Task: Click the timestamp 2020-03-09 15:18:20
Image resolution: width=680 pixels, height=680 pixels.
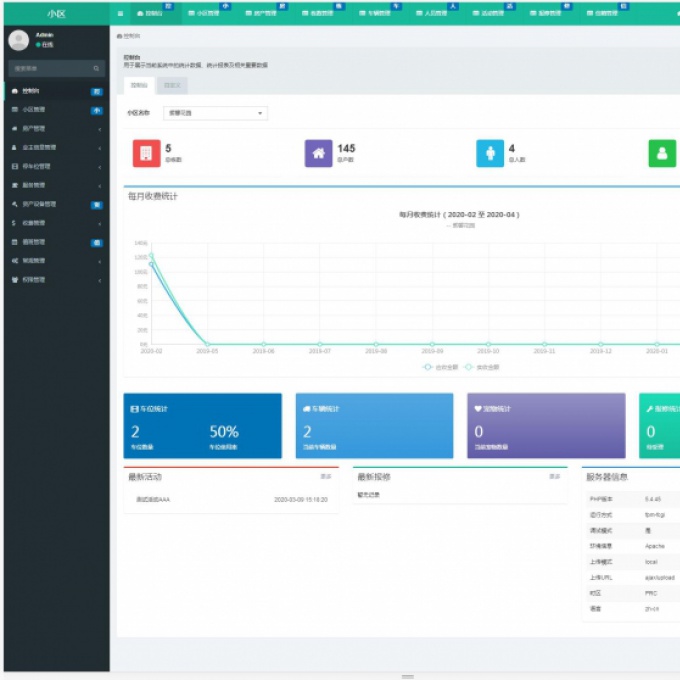Action: 301,500
